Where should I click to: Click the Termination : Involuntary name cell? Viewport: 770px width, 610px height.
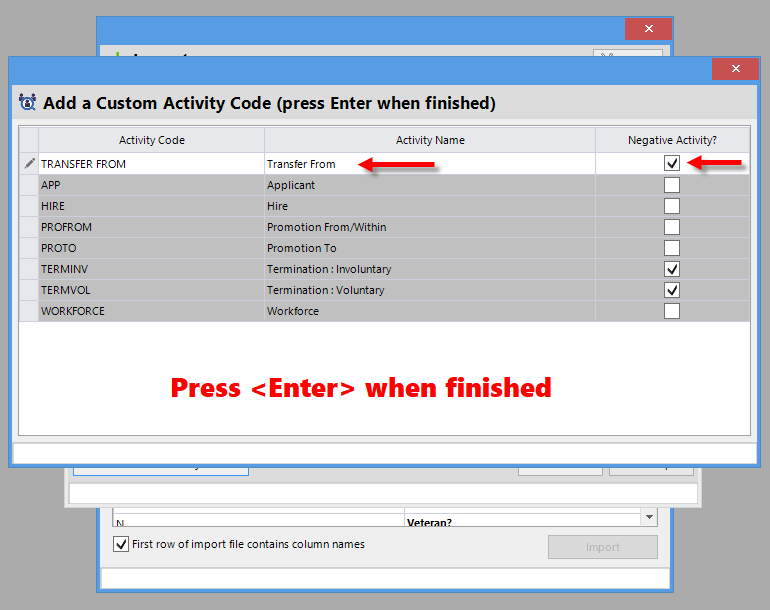click(x=430, y=269)
